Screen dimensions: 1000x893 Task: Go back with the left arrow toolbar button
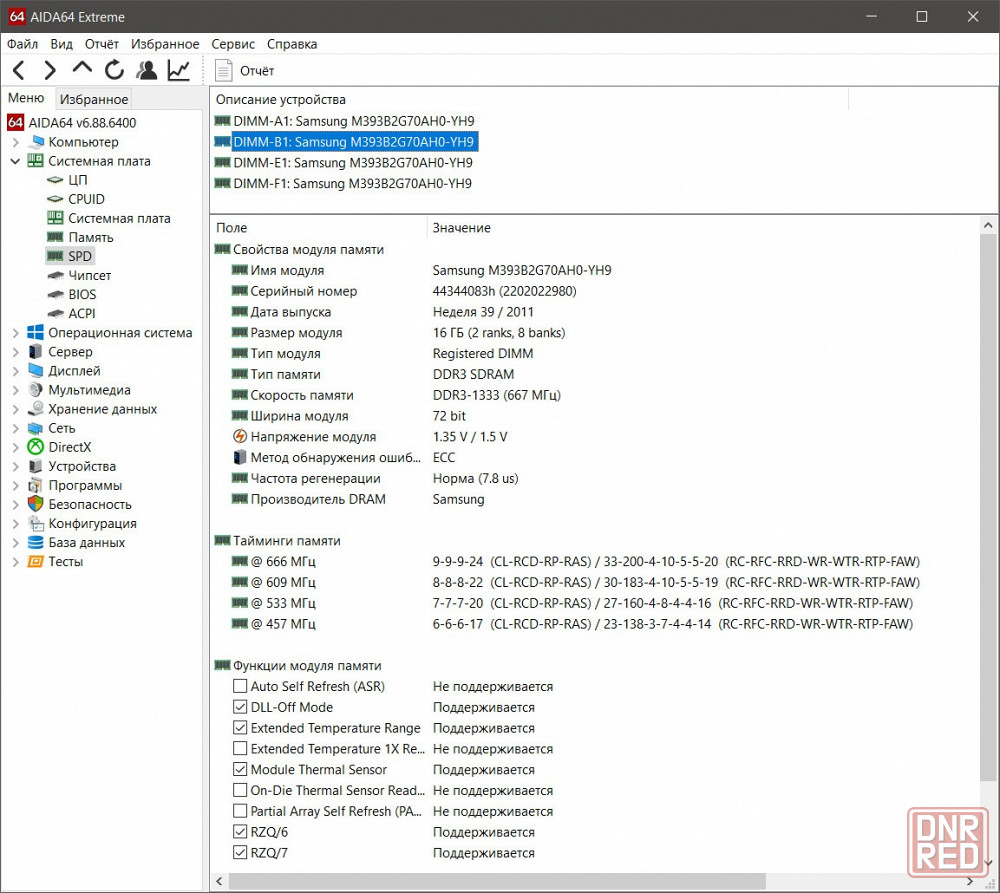coord(19,70)
